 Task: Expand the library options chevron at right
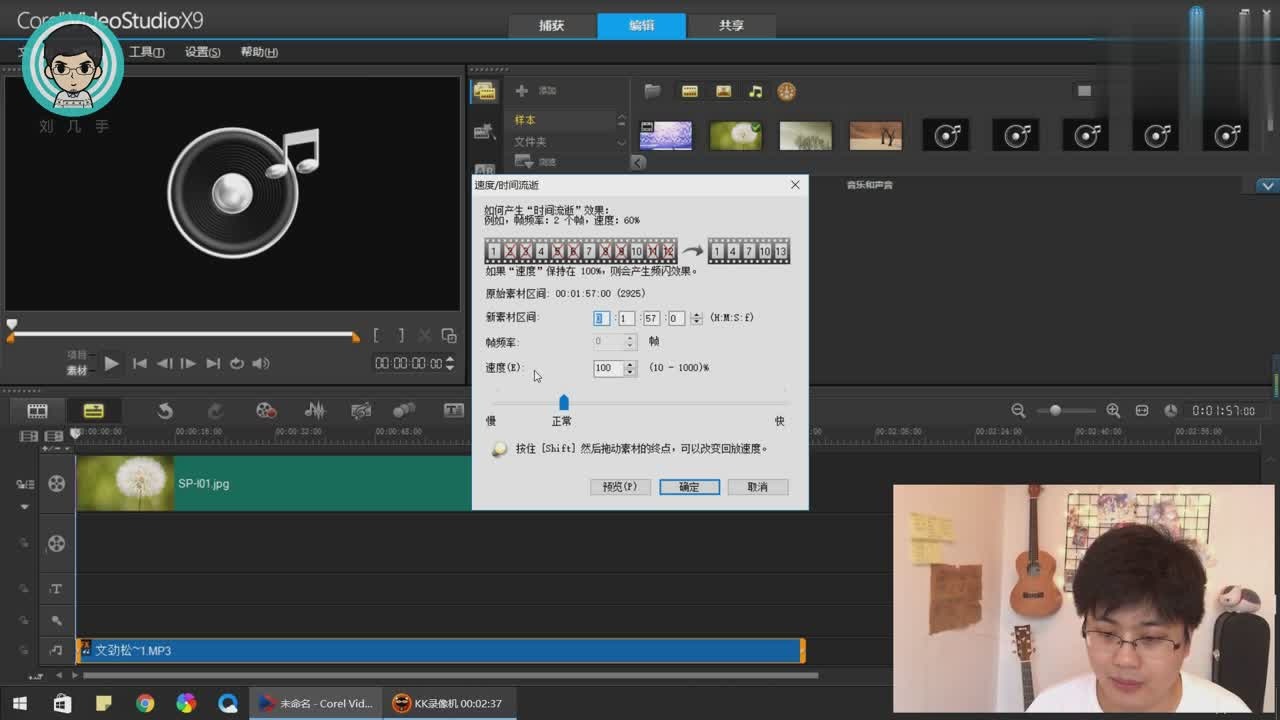point(1268,186)
